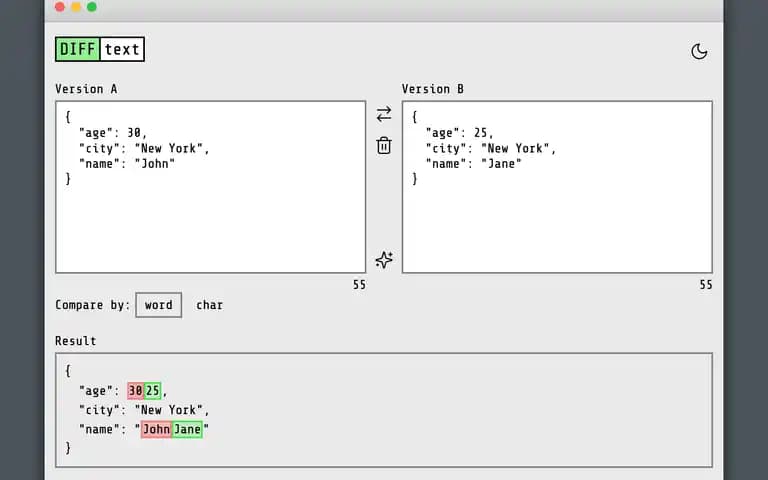Screen dimensions: 768x480
Task: Close the window with the red button
Action: (60, 7)
